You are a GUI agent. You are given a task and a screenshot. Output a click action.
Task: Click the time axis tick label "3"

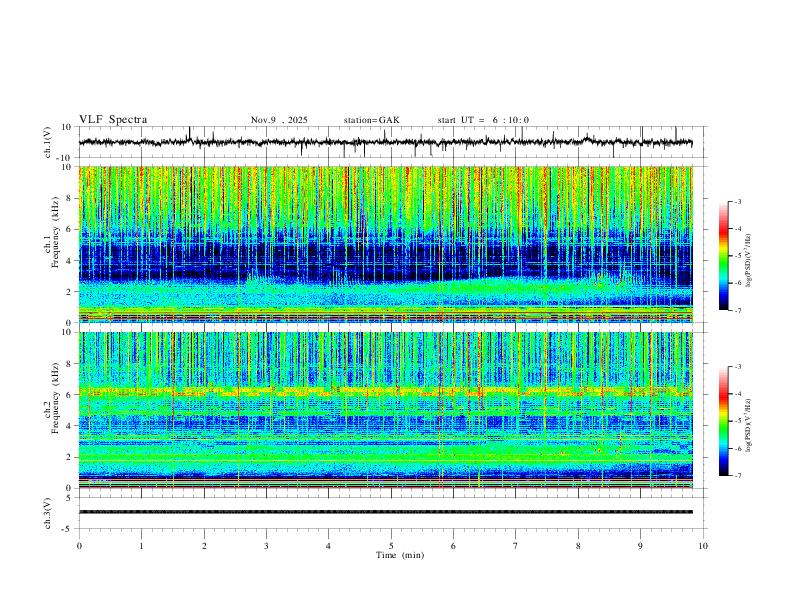(x=266, y=546)
